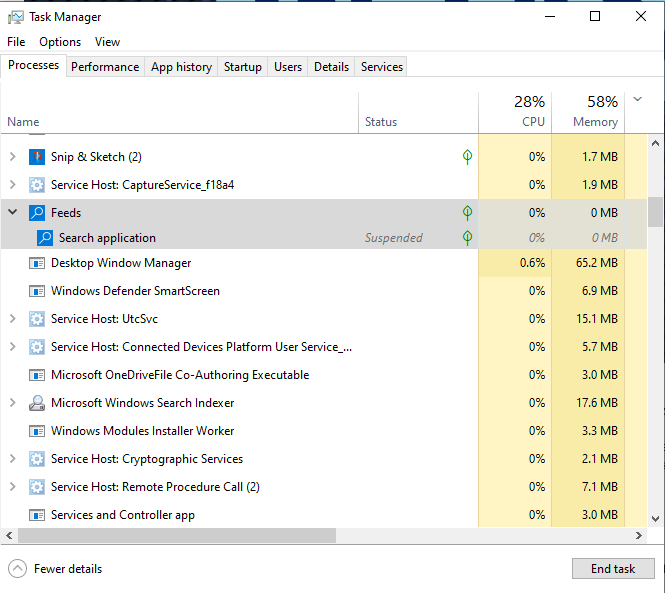
Task: Click the End task button
Action: click(613, 569)
